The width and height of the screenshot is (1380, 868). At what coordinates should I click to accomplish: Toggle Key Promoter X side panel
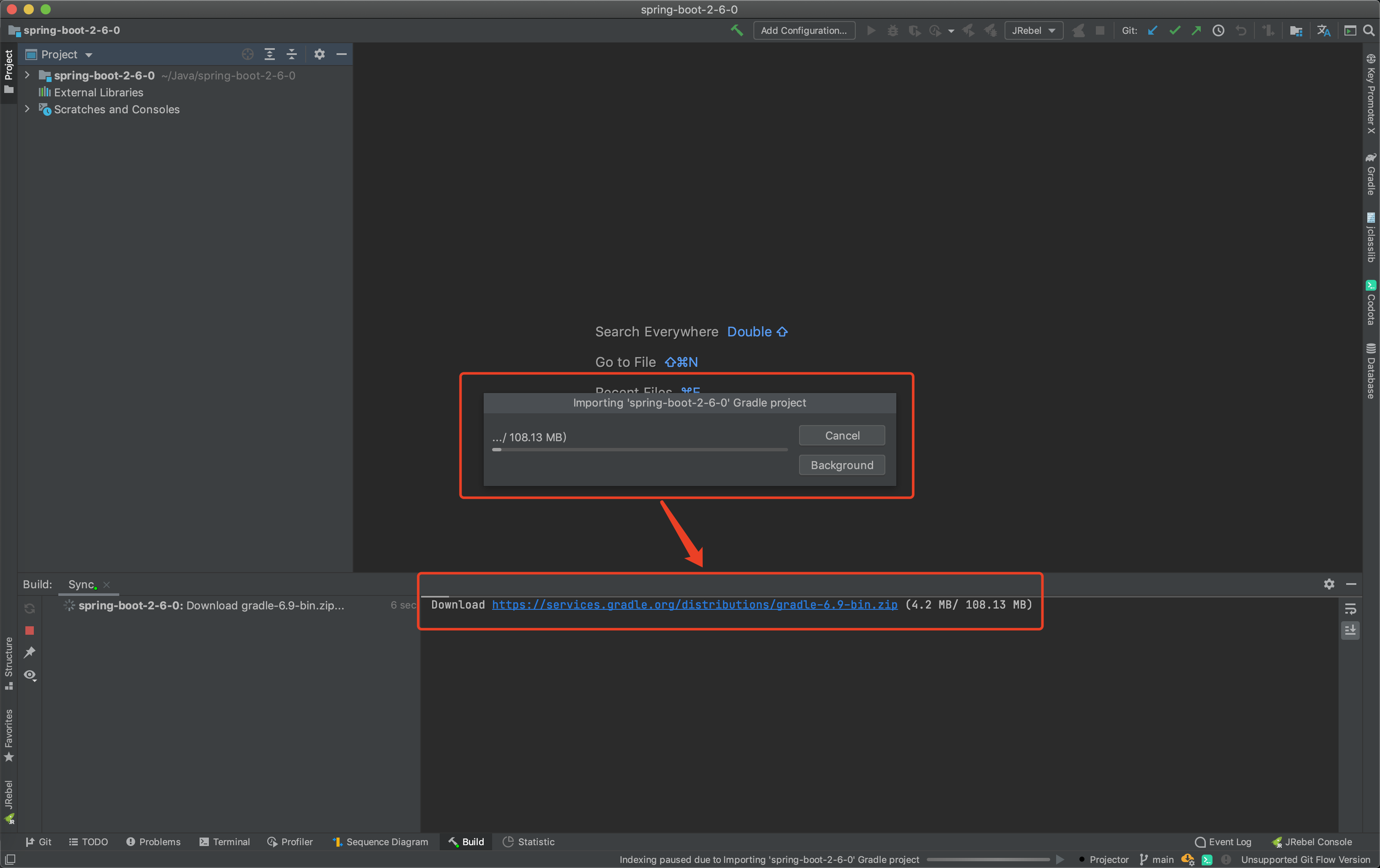tap(1371, 93)
